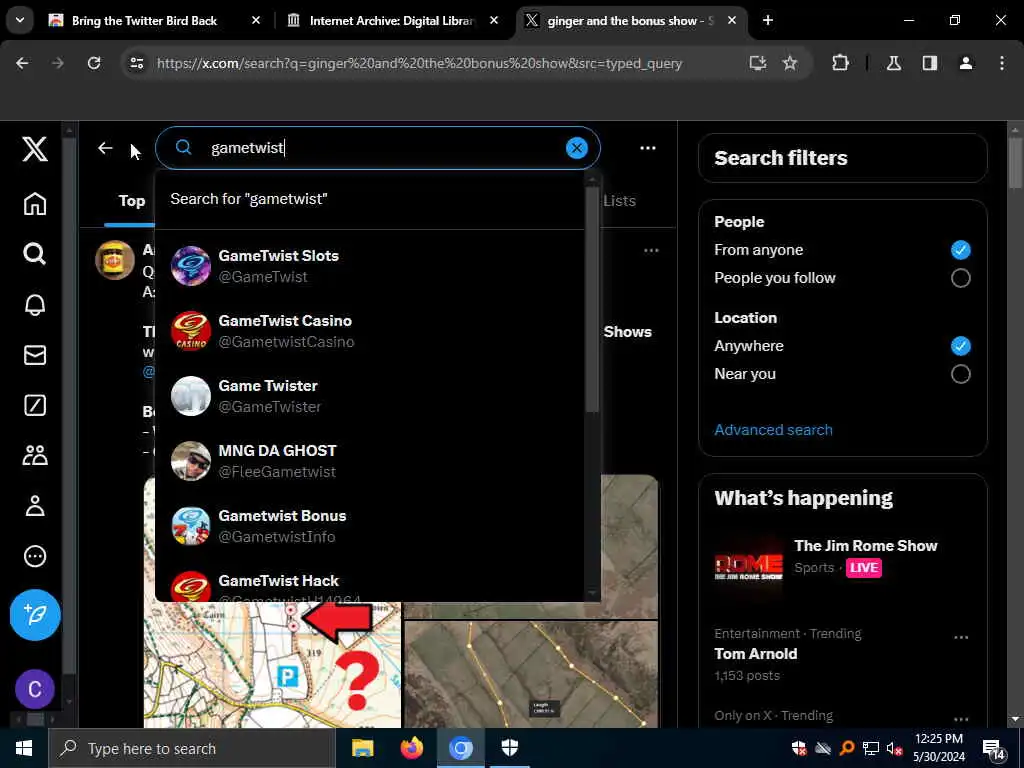
Task: Select GameTwist Slots account suggestion
Action: pyautogui.click(x=370, y=266)
